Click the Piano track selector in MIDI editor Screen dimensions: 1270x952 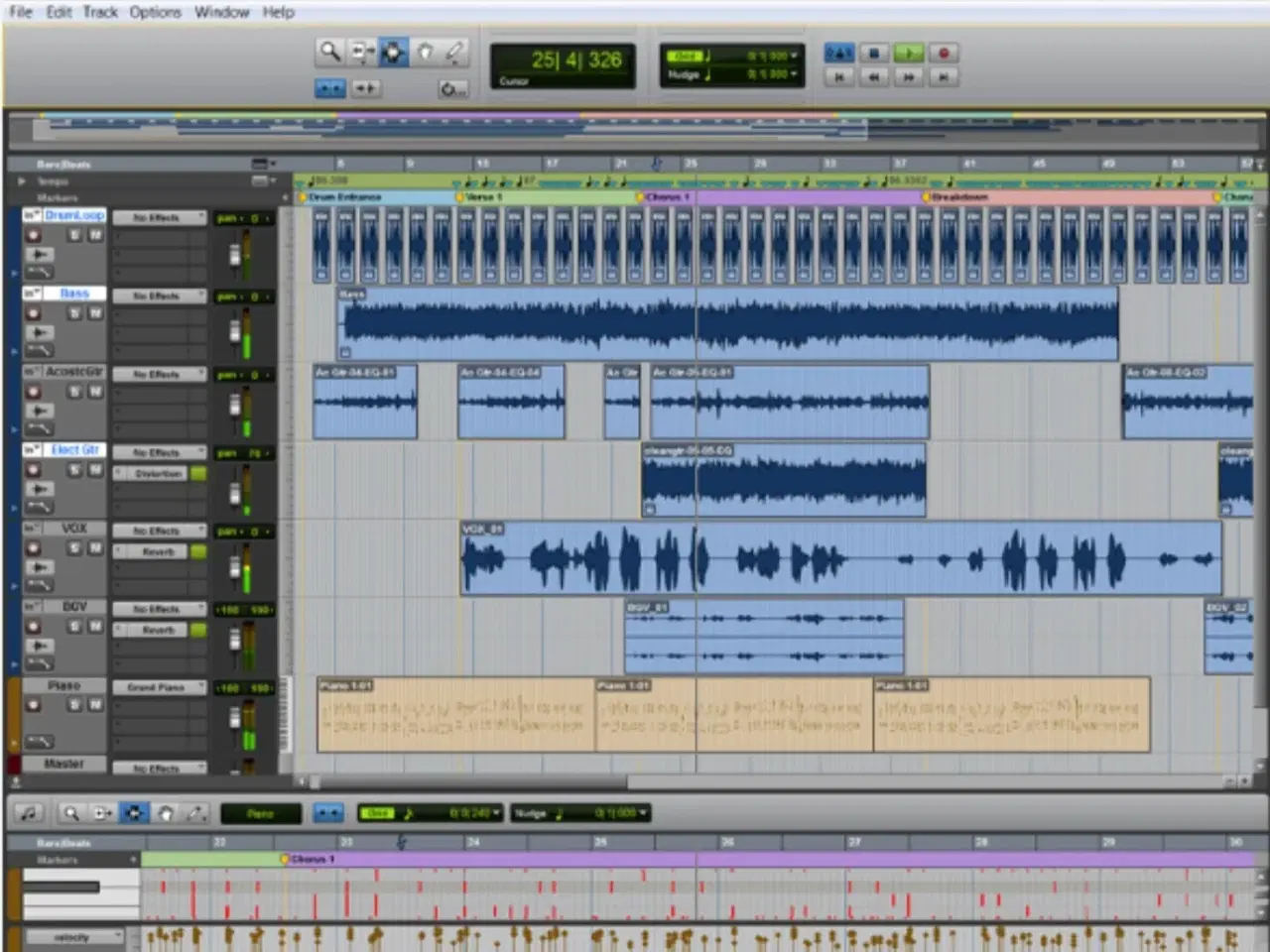click(x=260, y=814)
